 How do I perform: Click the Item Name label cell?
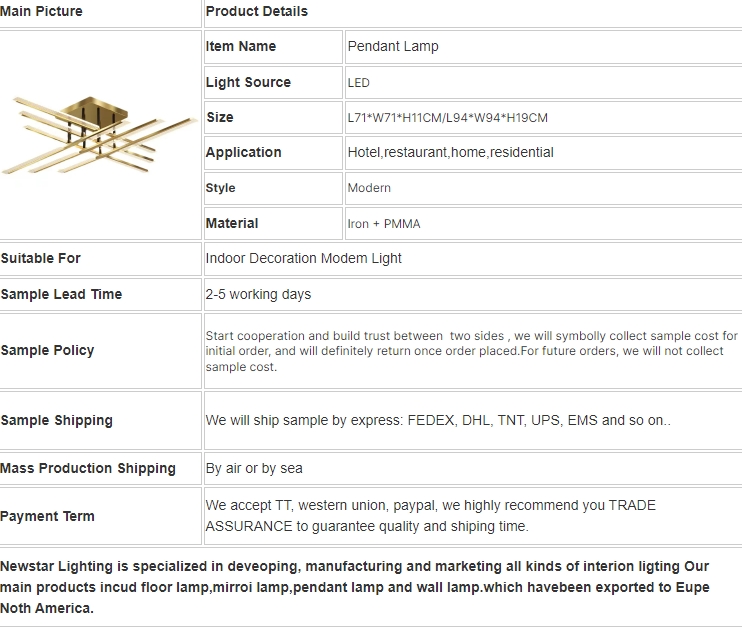pyautogui.click(x=273, y=46)
